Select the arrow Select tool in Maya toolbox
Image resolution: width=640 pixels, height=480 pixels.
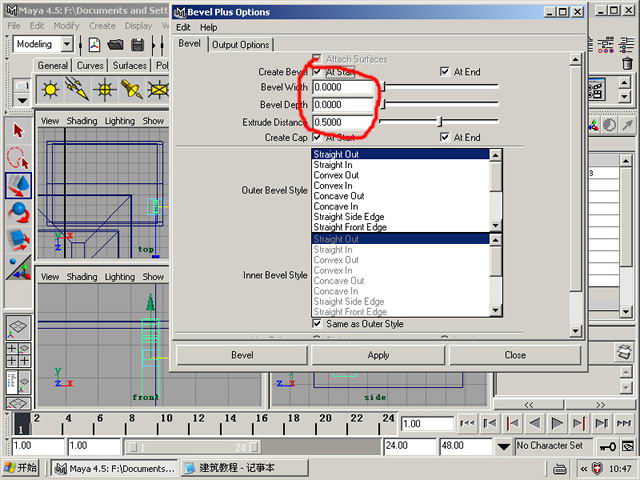coord(18,131)
